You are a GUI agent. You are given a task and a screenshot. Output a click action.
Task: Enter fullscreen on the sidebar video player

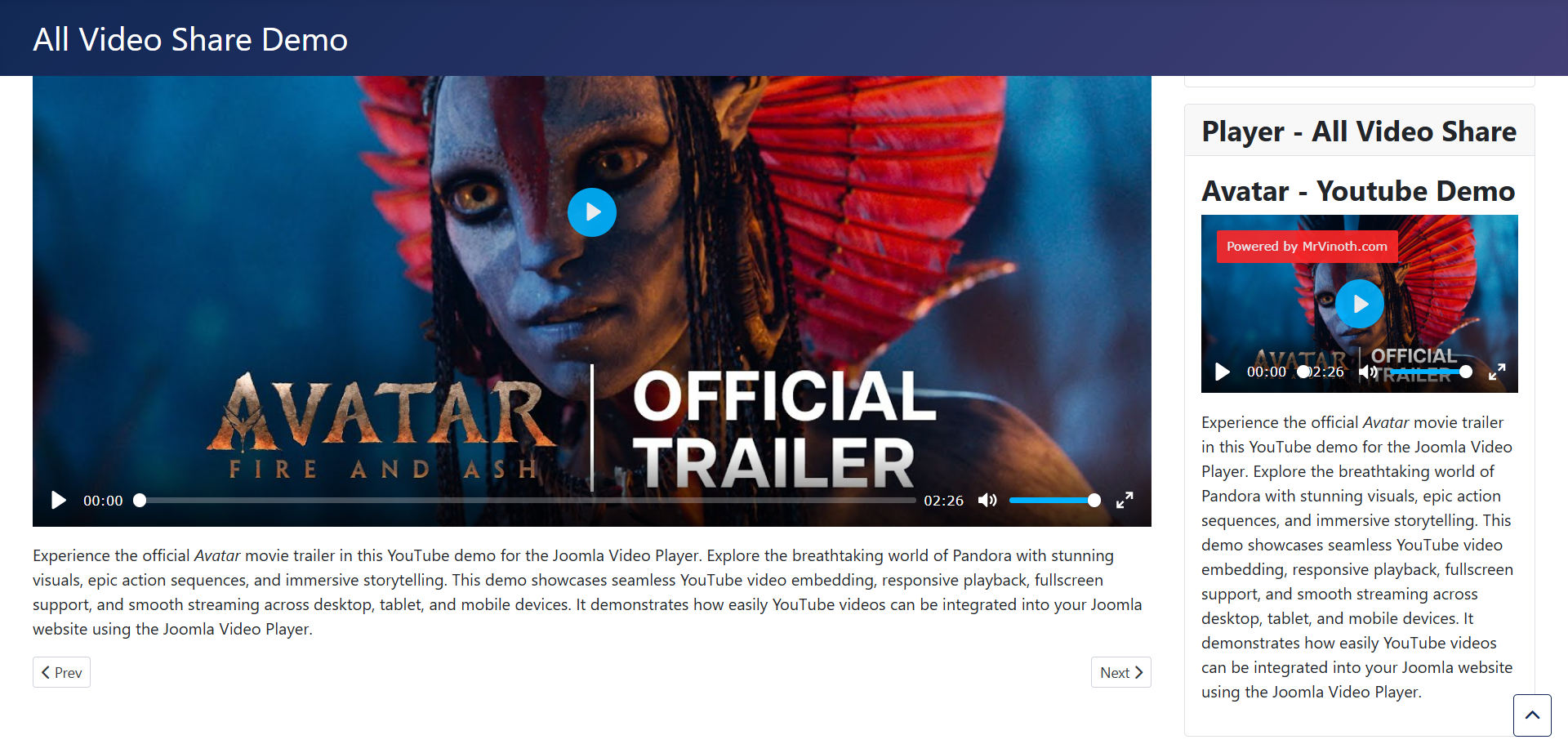click(x=1497, y=372)
